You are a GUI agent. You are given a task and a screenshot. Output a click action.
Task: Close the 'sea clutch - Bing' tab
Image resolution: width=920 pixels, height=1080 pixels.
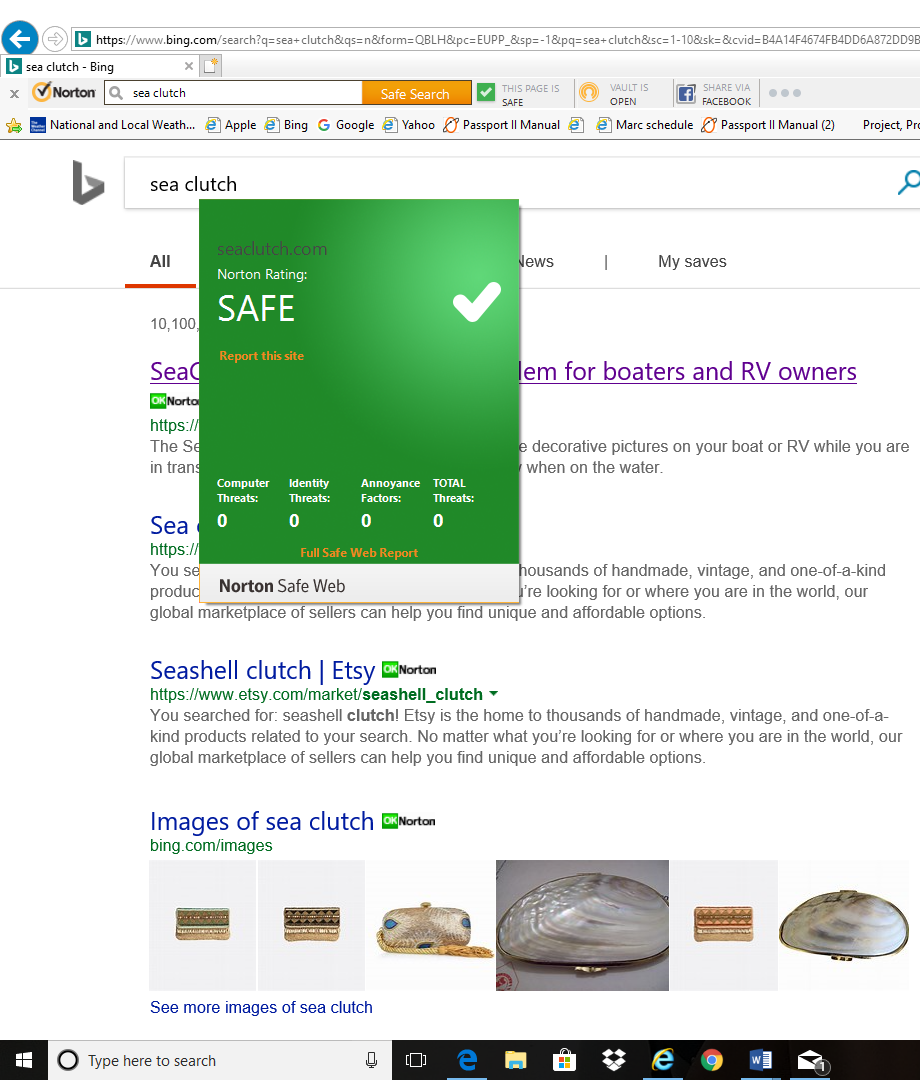click(188, 66)
